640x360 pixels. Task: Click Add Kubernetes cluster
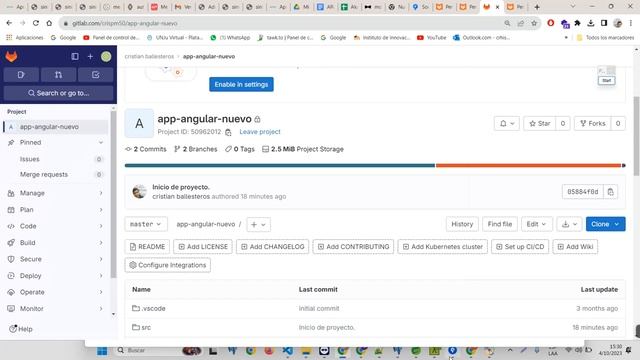pyautogui.click(x=442, y=247)
